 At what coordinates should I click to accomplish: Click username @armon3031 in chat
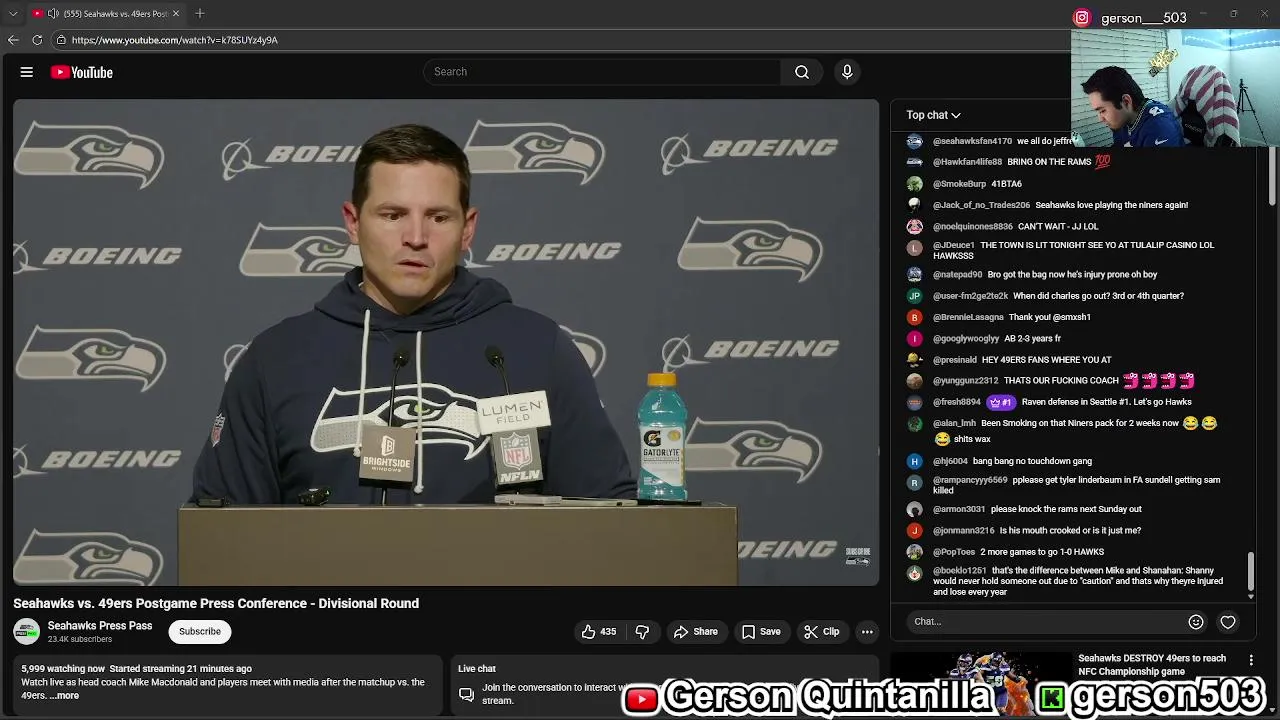(959, 509)
